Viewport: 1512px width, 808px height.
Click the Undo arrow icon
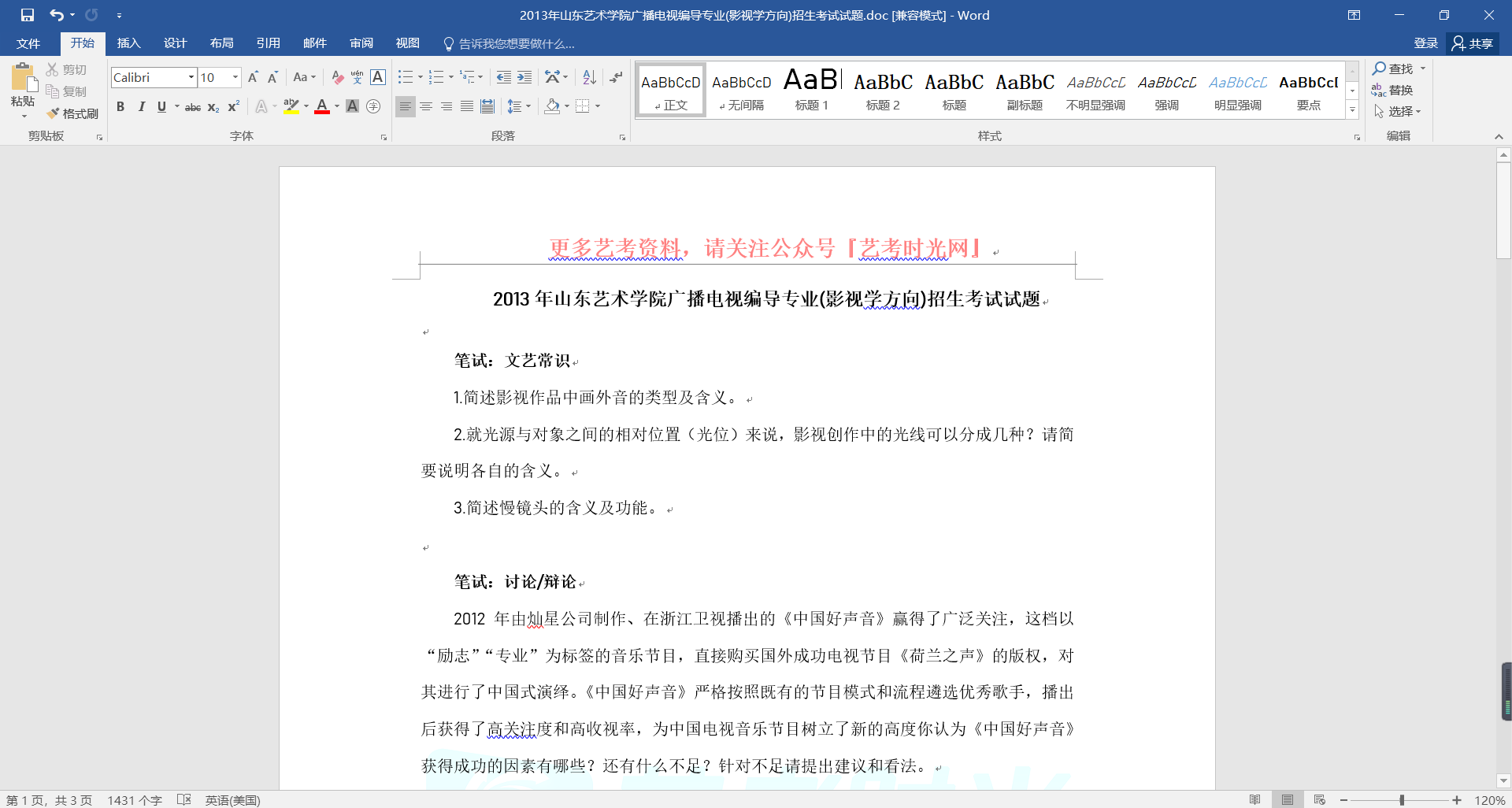57,15
